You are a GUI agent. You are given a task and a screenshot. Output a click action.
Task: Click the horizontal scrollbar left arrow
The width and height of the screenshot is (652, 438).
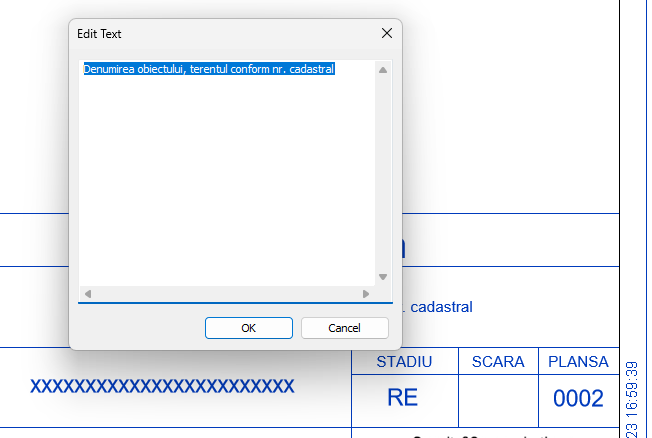[88, 294]
